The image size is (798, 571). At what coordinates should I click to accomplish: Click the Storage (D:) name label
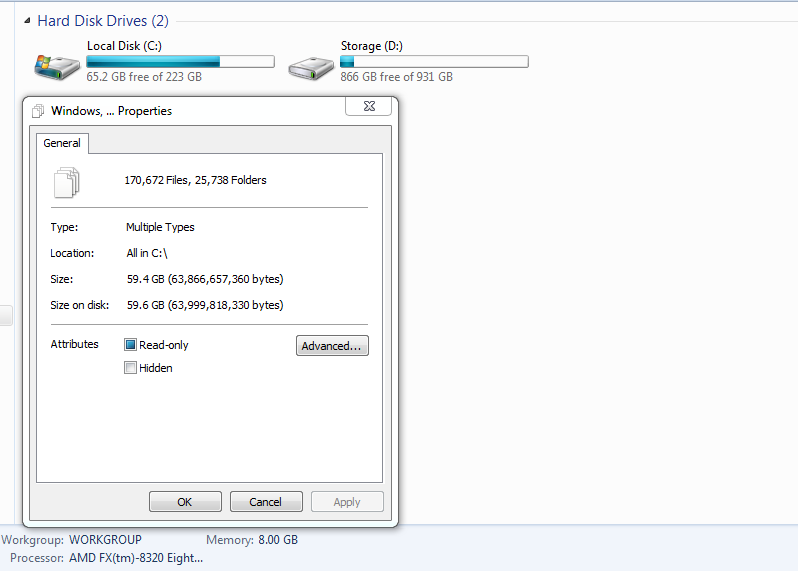click(x=372, y=46)
